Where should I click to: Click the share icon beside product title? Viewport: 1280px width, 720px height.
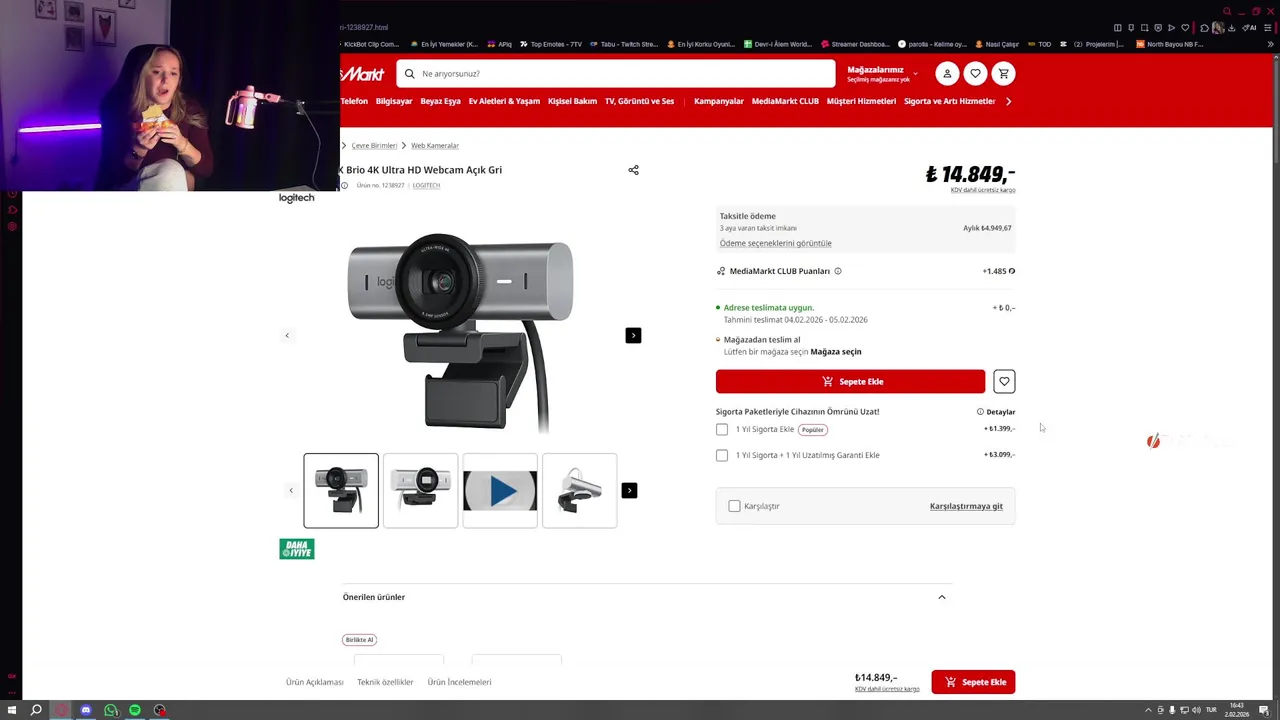[633, 170]
